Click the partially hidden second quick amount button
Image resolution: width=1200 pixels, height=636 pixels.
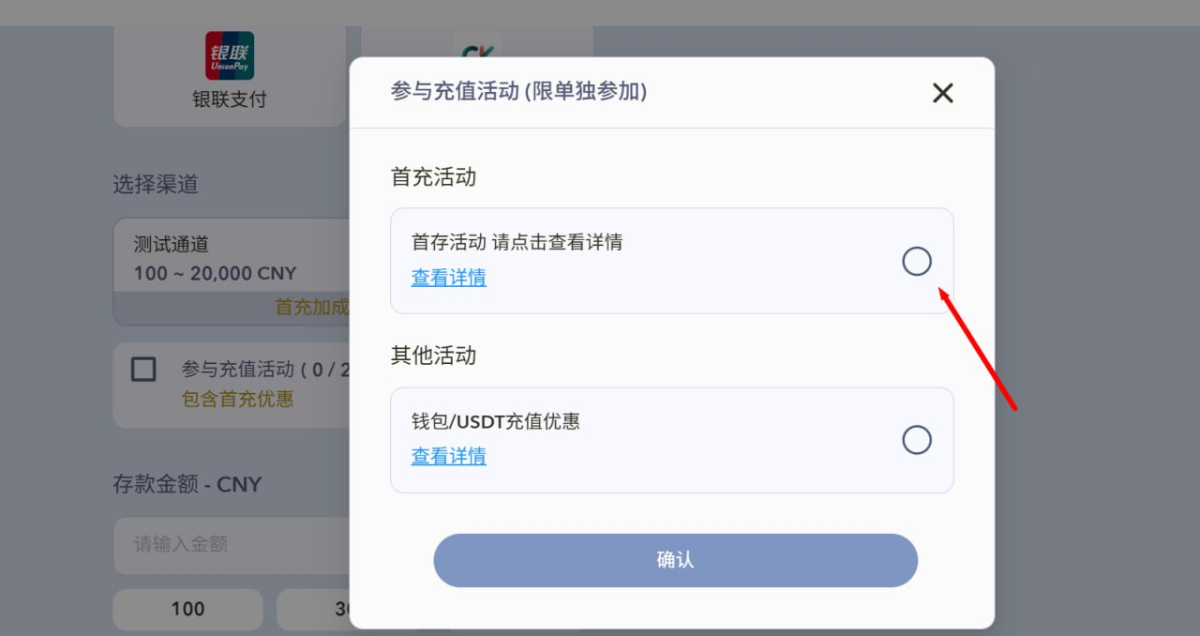[314, 609]
